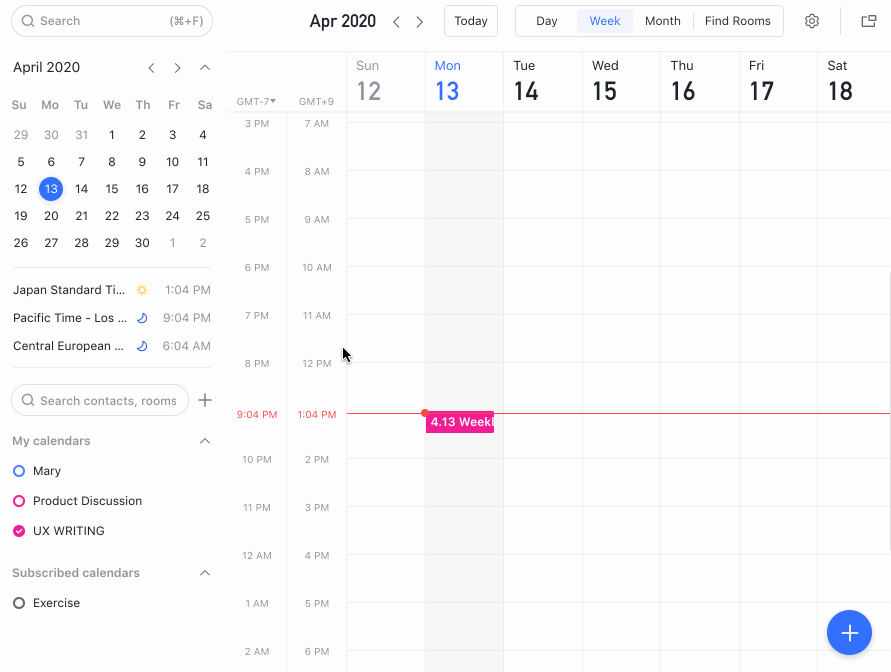Switch to Month view
Viewport: 891px width, 672px height.
point(662,21)
